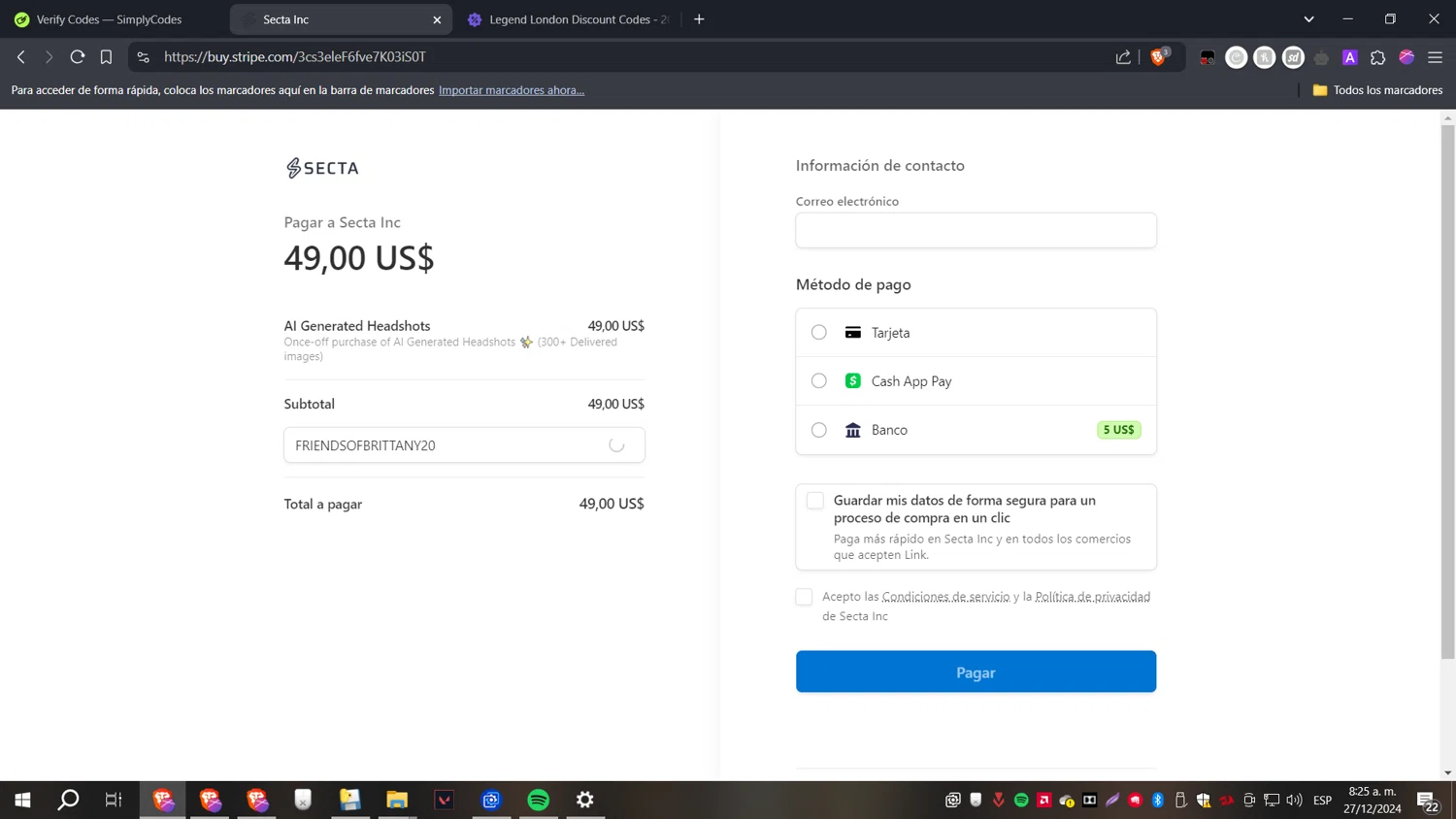Click the Secta logo

(322, 168)
